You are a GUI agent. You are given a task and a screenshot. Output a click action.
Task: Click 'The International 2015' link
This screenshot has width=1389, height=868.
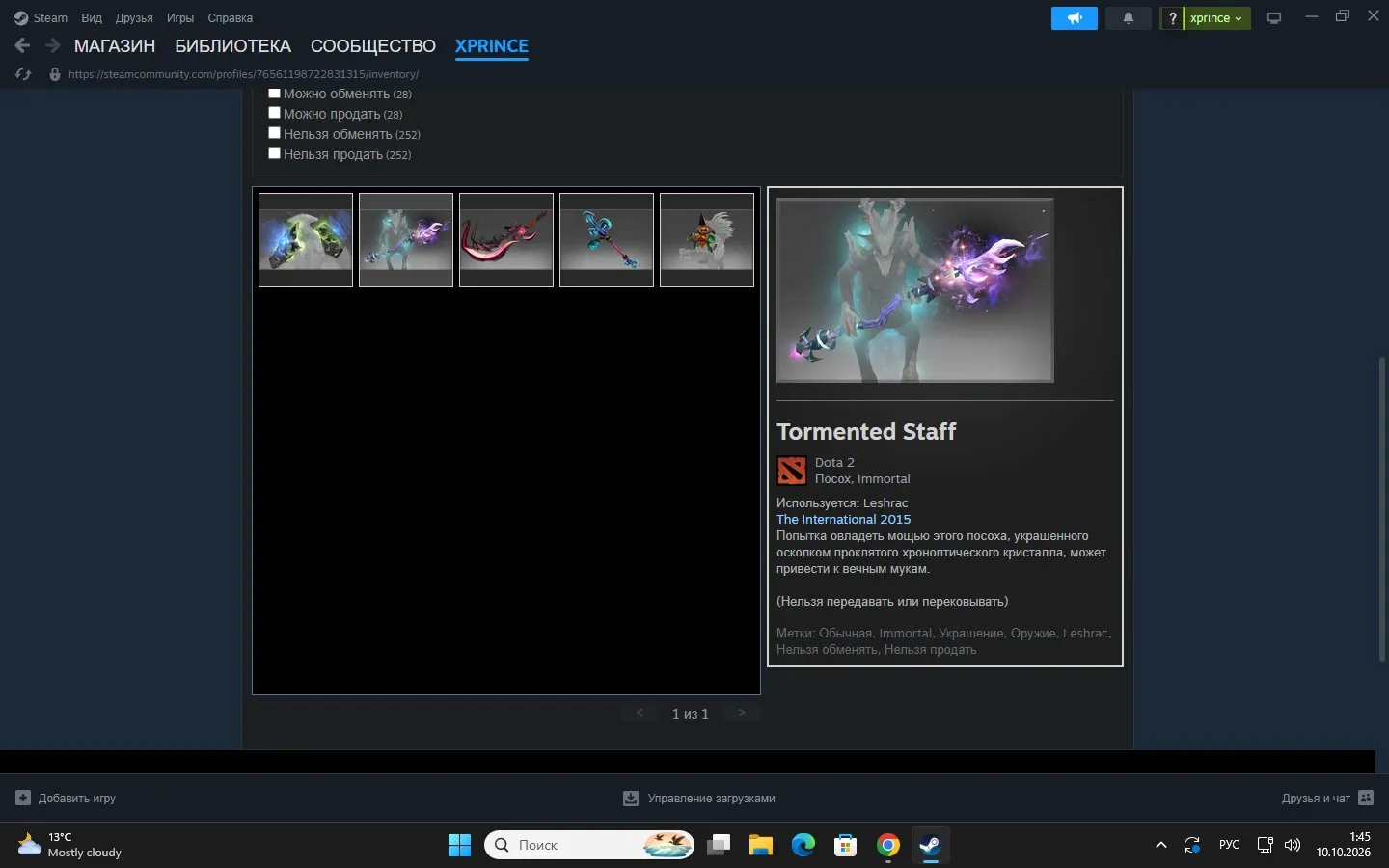(x=843, y=519)
